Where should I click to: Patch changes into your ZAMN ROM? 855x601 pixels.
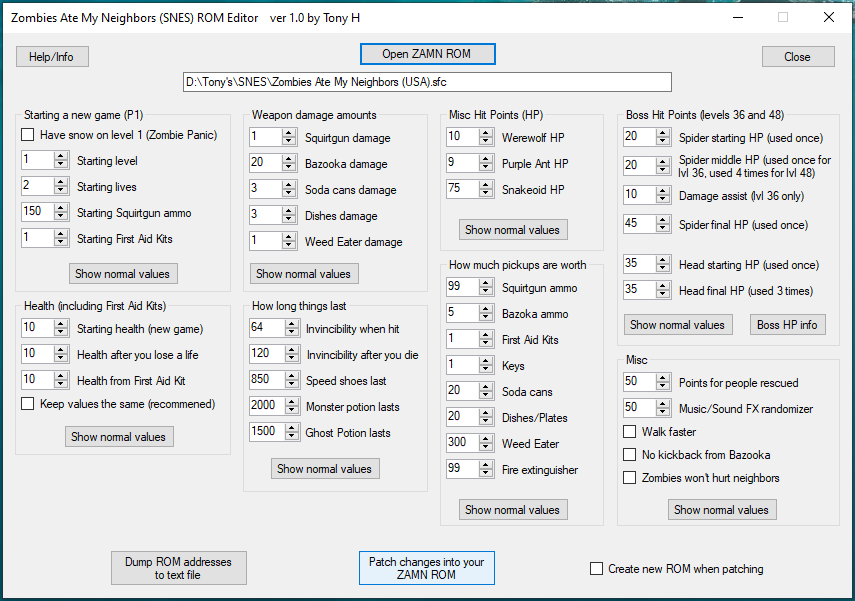coord(426,568)
